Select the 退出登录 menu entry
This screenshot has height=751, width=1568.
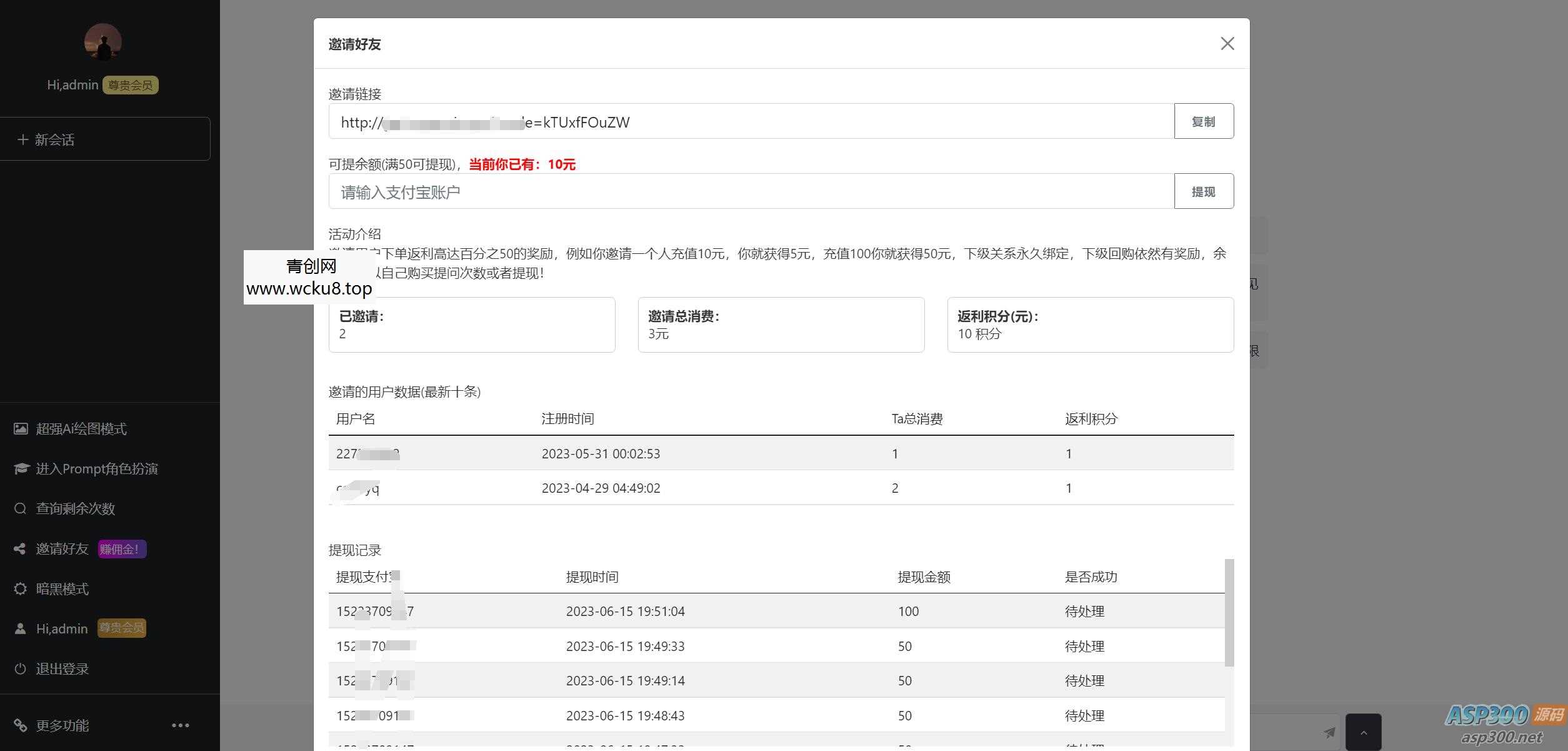62,668
